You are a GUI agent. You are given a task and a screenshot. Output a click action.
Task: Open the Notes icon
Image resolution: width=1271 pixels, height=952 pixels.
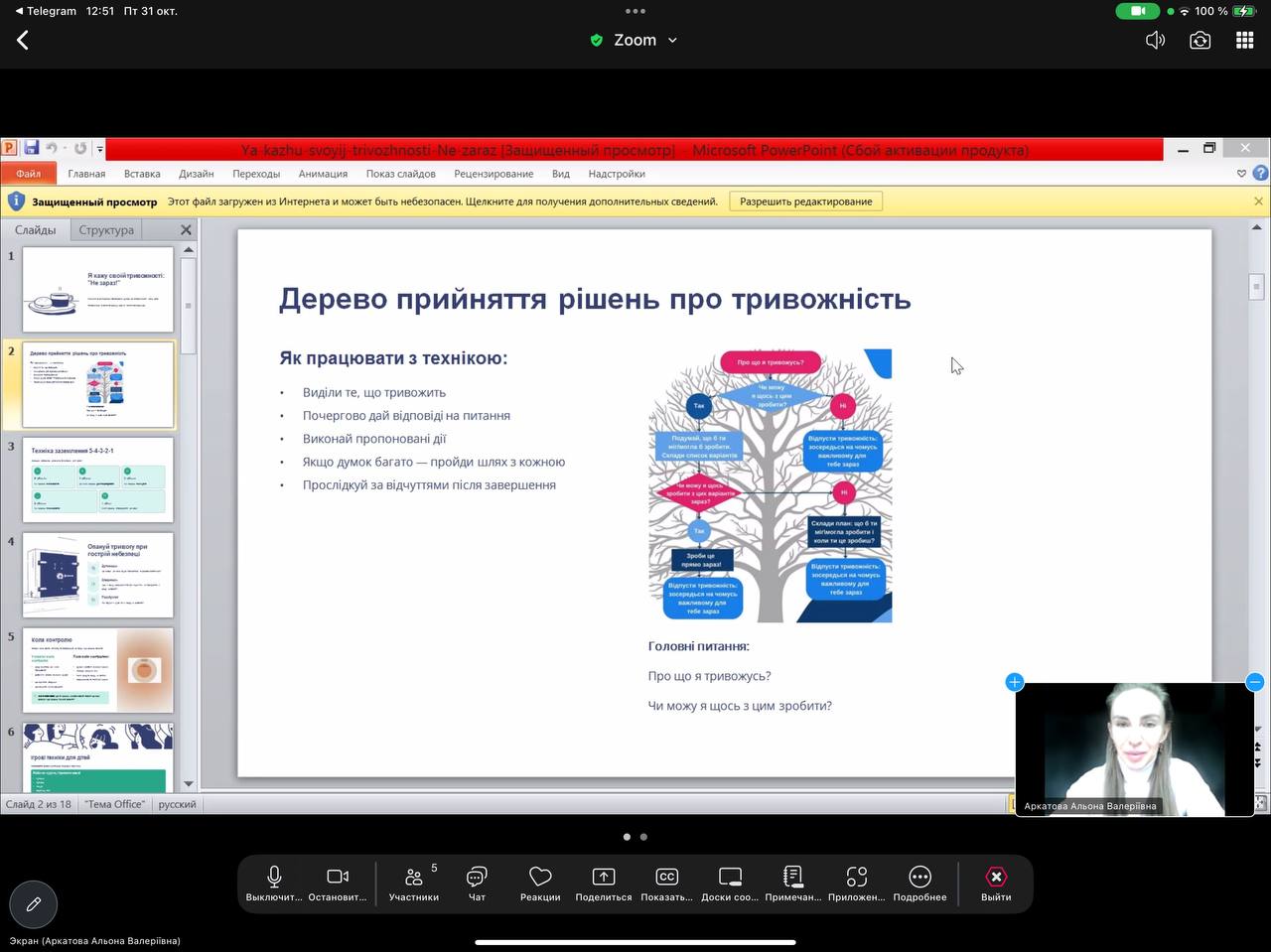pos(792,878)
